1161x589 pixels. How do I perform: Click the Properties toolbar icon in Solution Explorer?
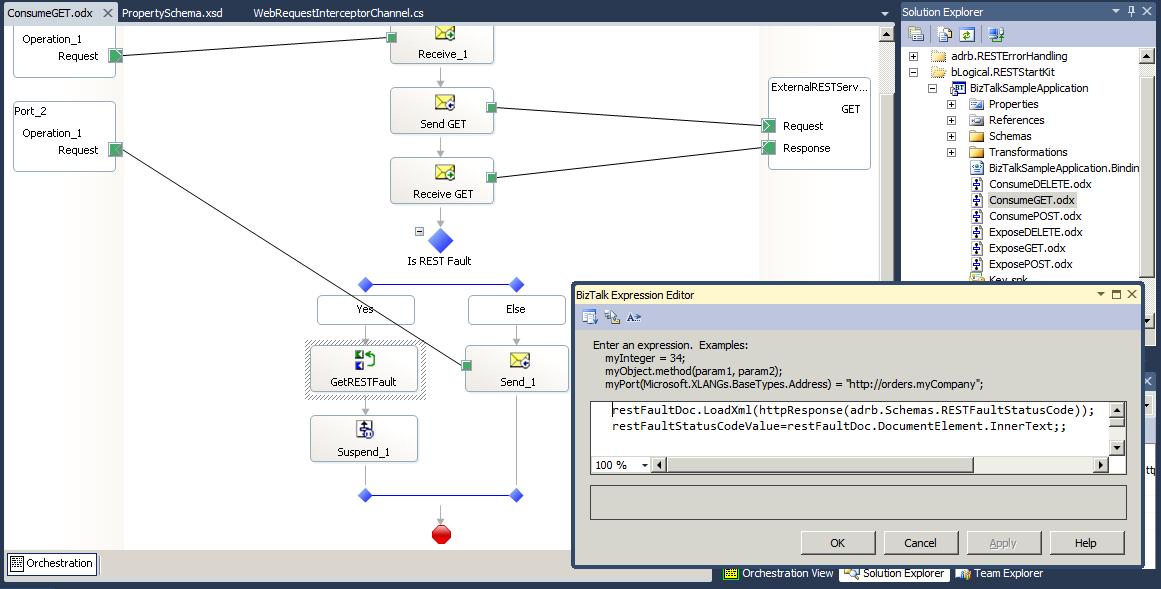coord(916,34)
